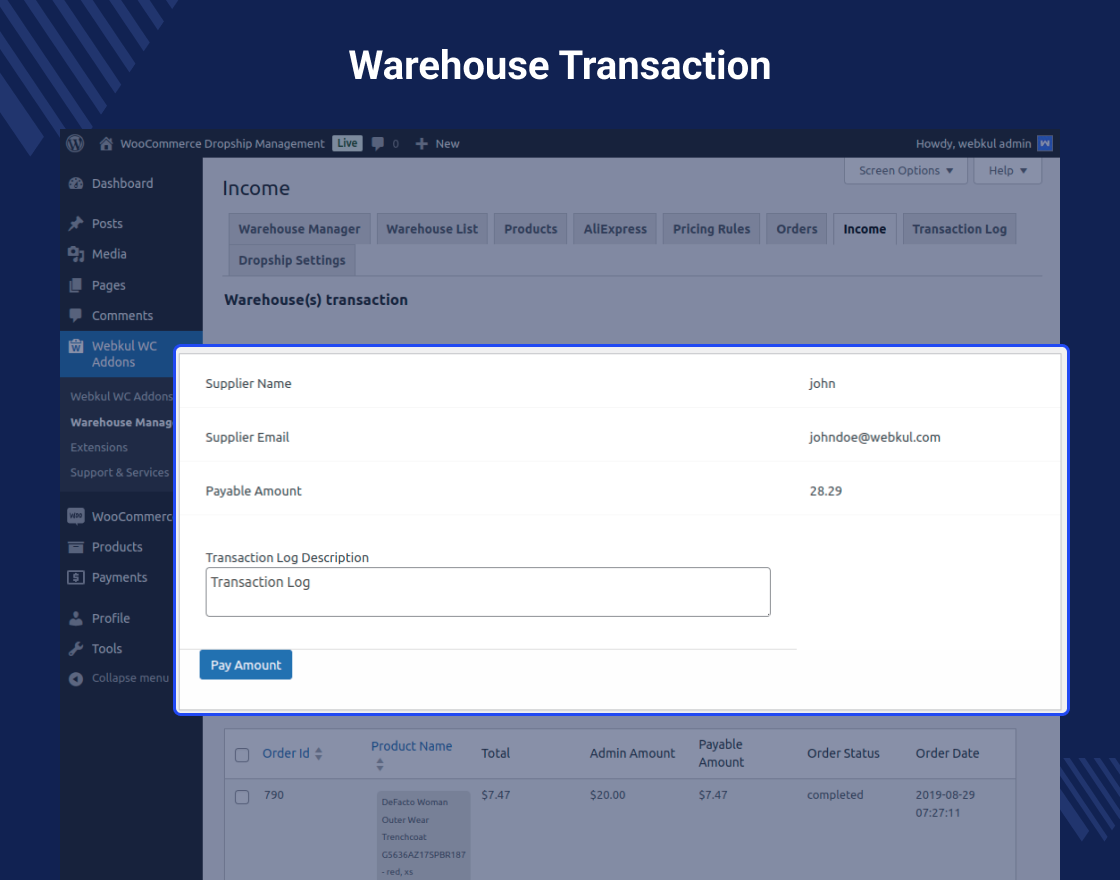Click the Profile user icon in the sidebar
Image resolution: width=1120 pixels, height=880 pixels.
coord(77,617)
